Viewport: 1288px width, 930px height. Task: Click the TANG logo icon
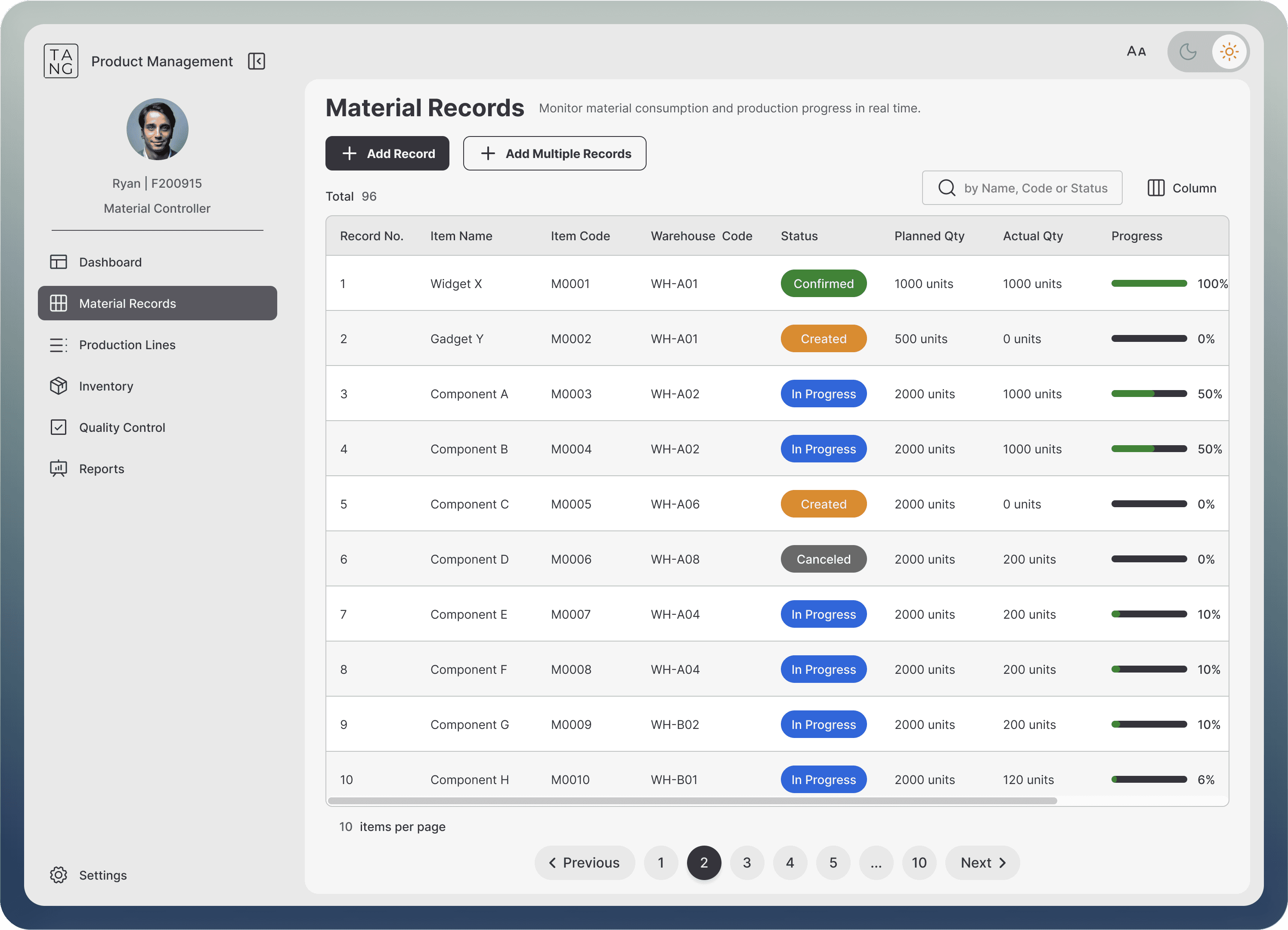(61, 62)
